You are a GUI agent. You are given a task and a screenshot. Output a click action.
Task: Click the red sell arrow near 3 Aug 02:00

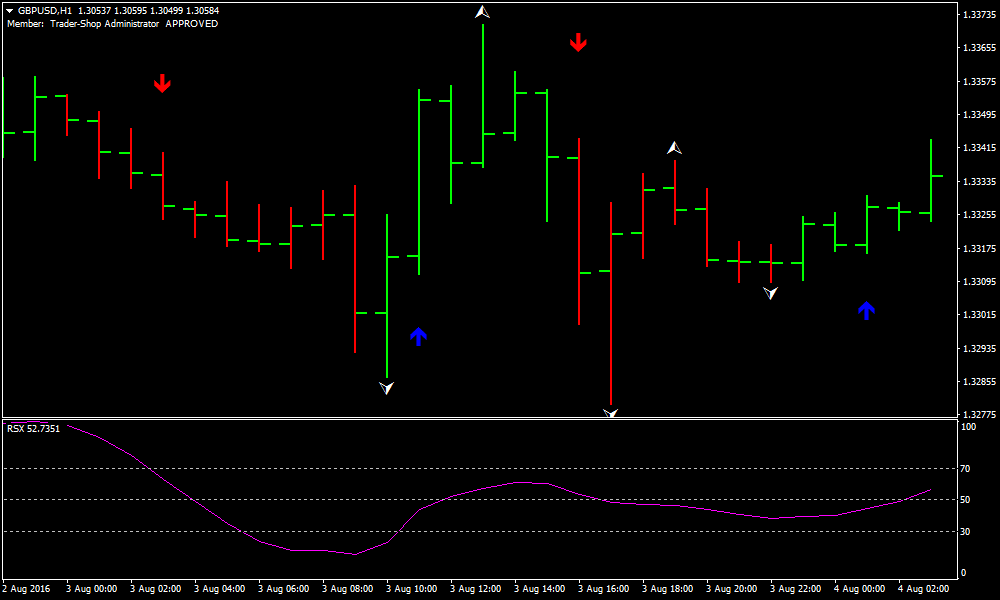(162, 84)
